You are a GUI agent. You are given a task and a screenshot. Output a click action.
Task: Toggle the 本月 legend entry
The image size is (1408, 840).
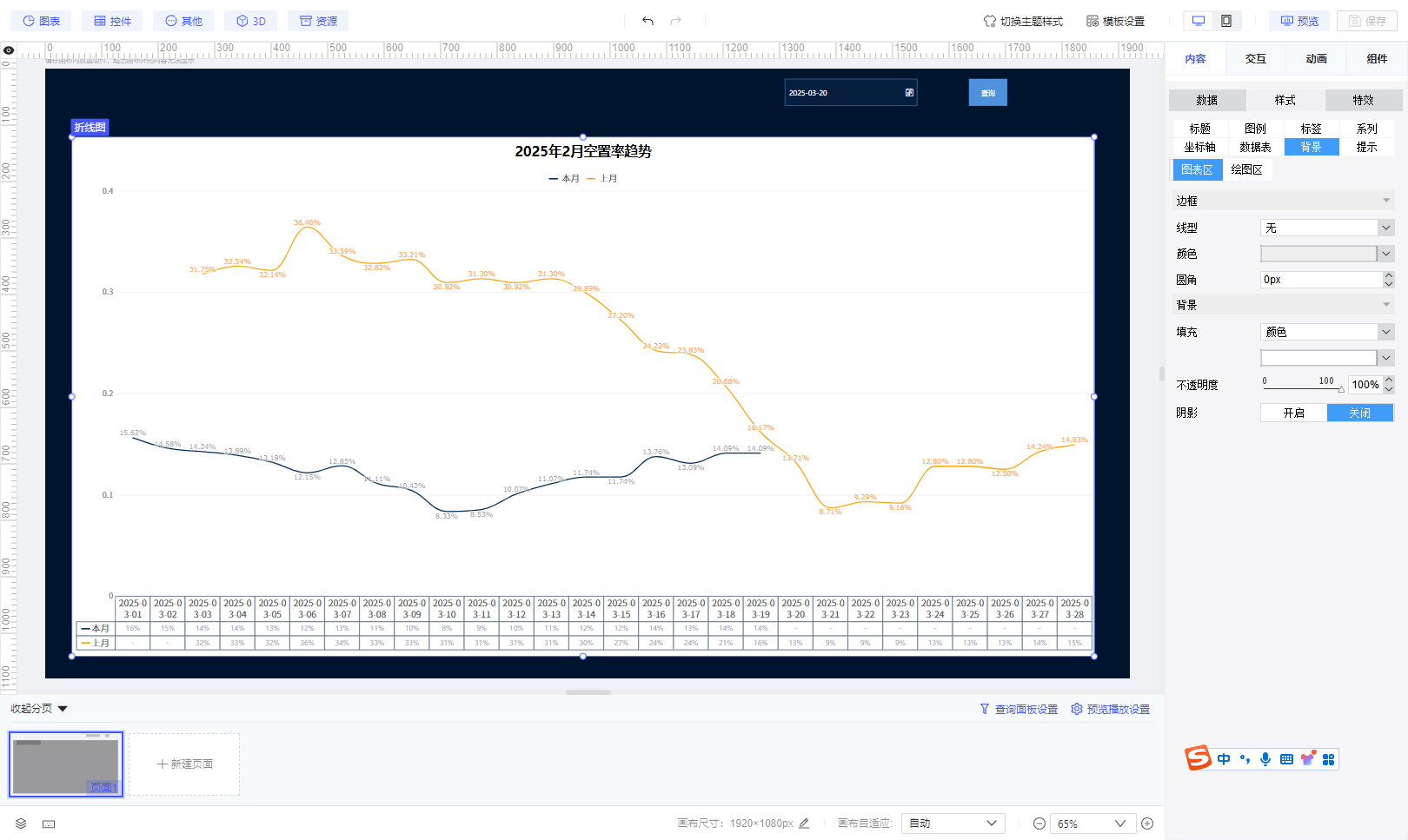(x=564, y=178)
